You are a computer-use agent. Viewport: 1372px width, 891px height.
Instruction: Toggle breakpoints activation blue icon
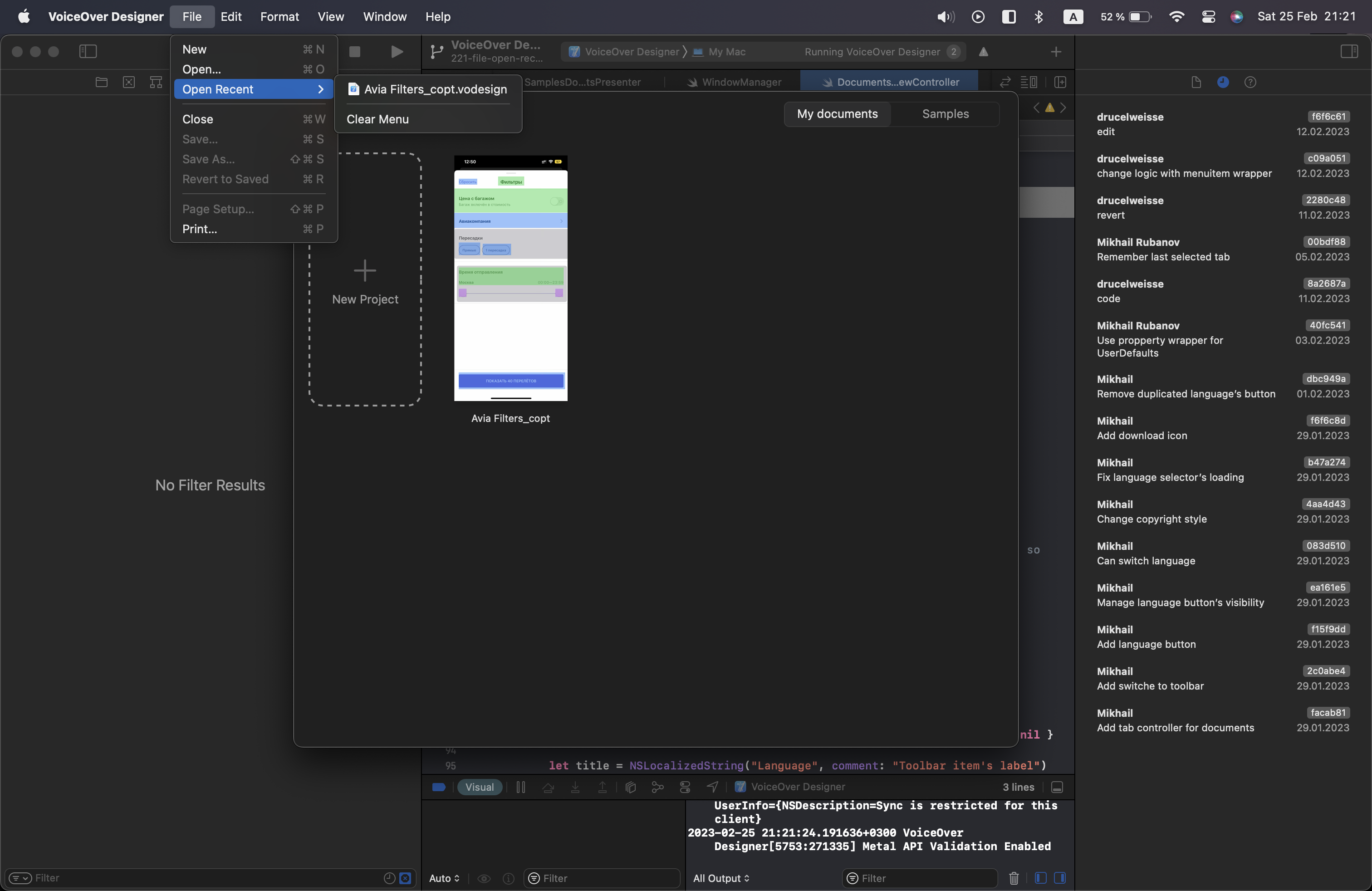(439, 787)
